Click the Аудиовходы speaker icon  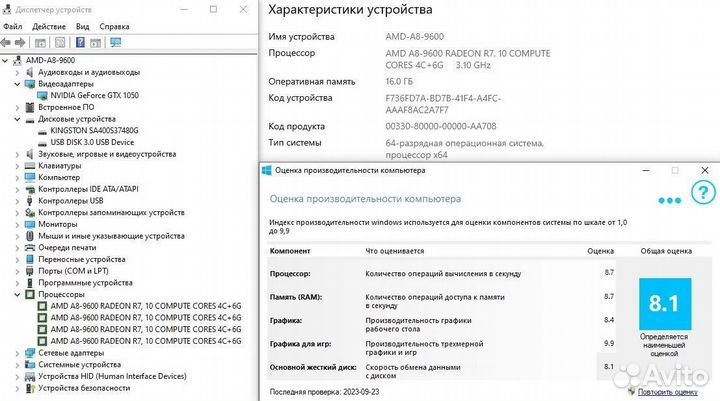click(30, 72)
